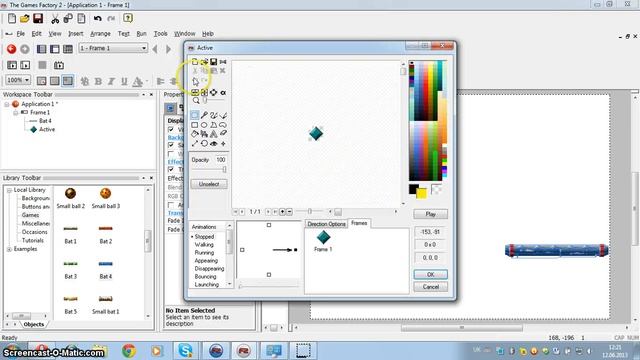The width and height of the screenshot is (640, 360).
Task: Click the Frame 1 thumbnail in the Frames tab
Action: pyautogui.click(x=323, y=241)
